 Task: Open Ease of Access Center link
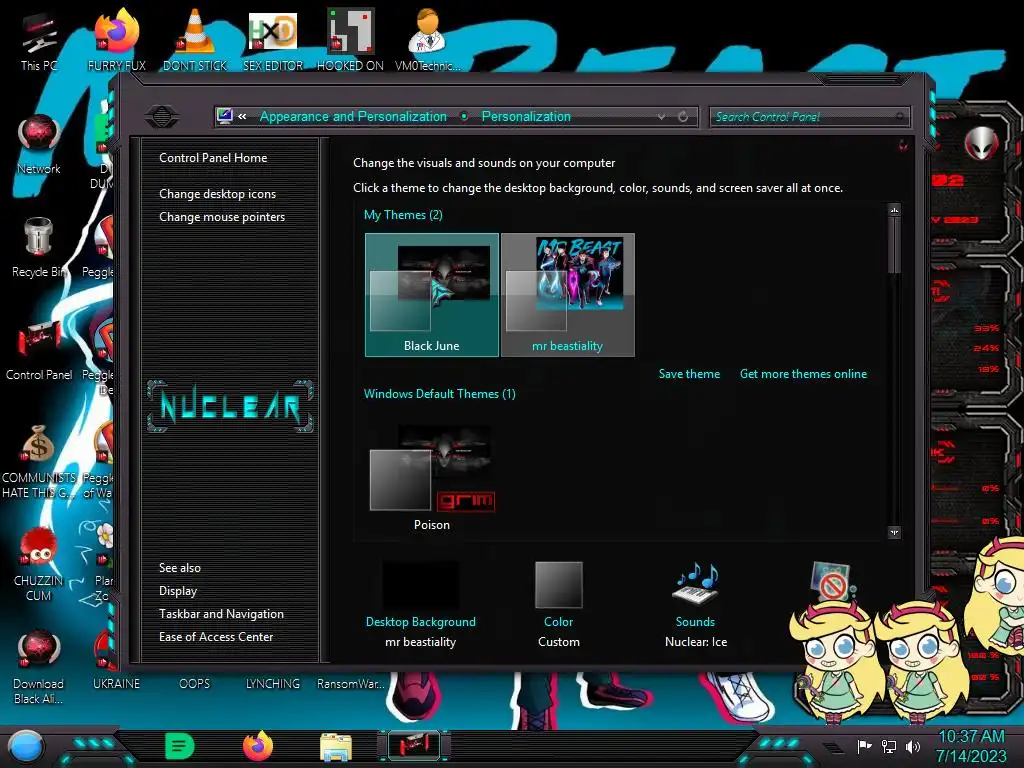[x=216, y=637]
